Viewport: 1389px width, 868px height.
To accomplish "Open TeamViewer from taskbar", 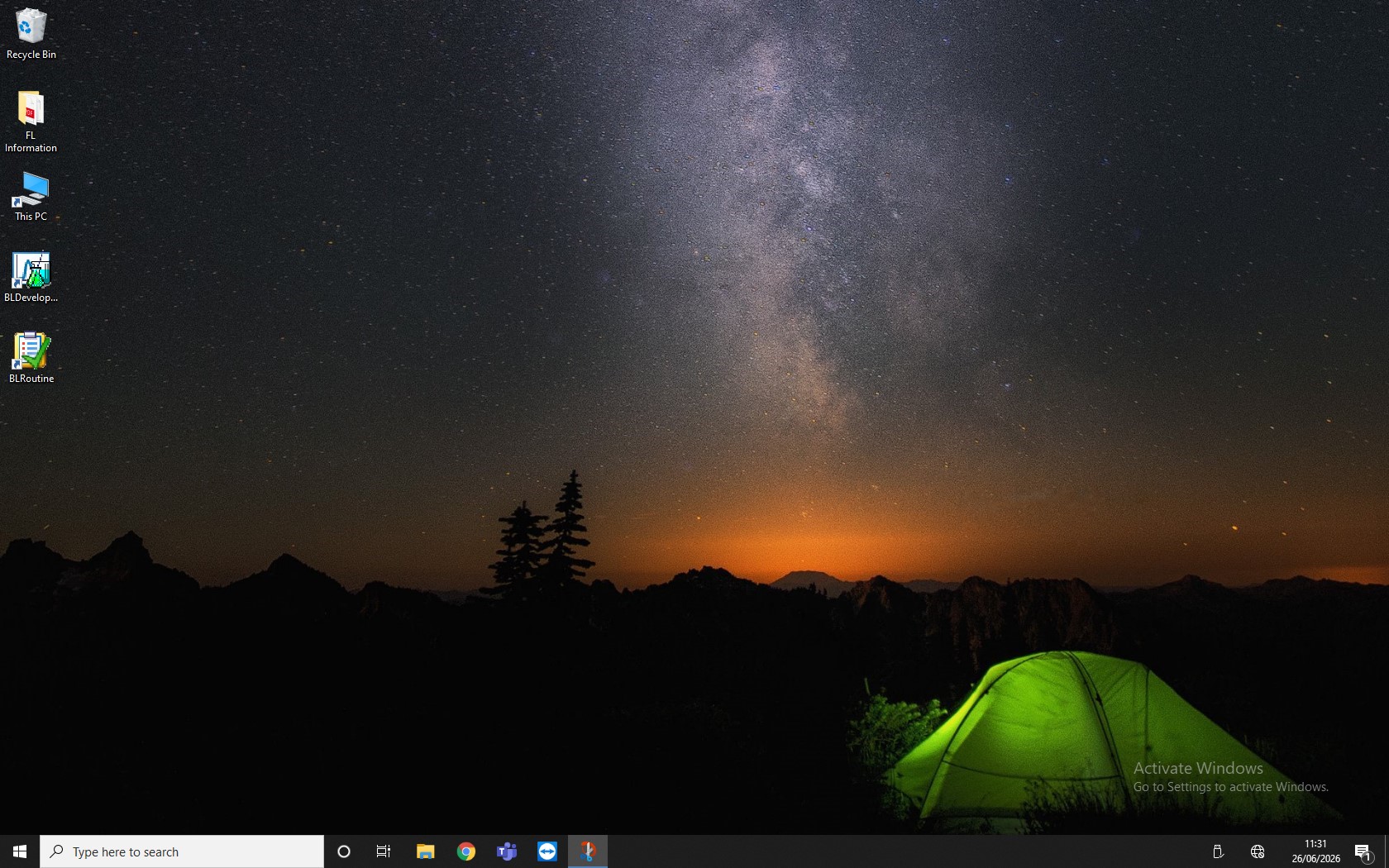I will [547, 851].
